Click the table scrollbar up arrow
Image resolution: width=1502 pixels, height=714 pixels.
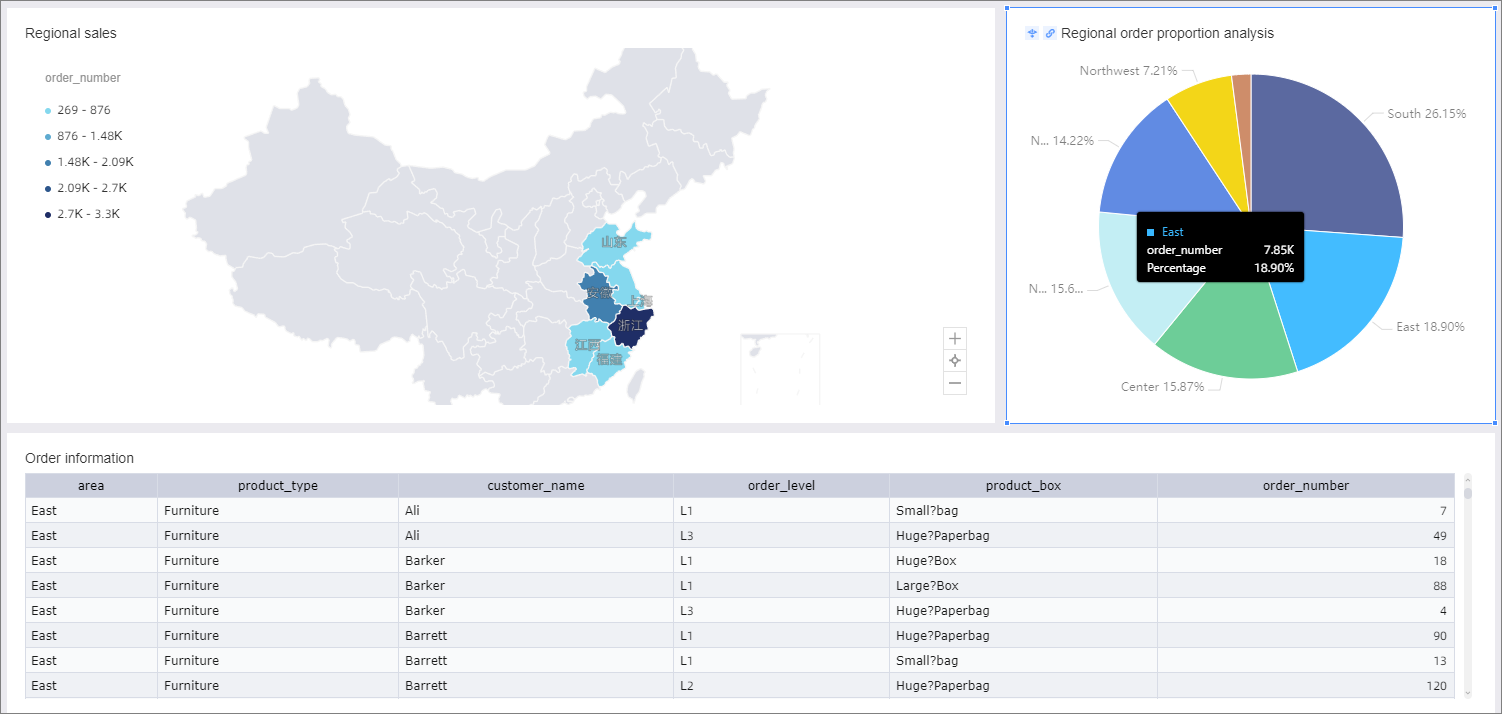(x=1468, y=479)
